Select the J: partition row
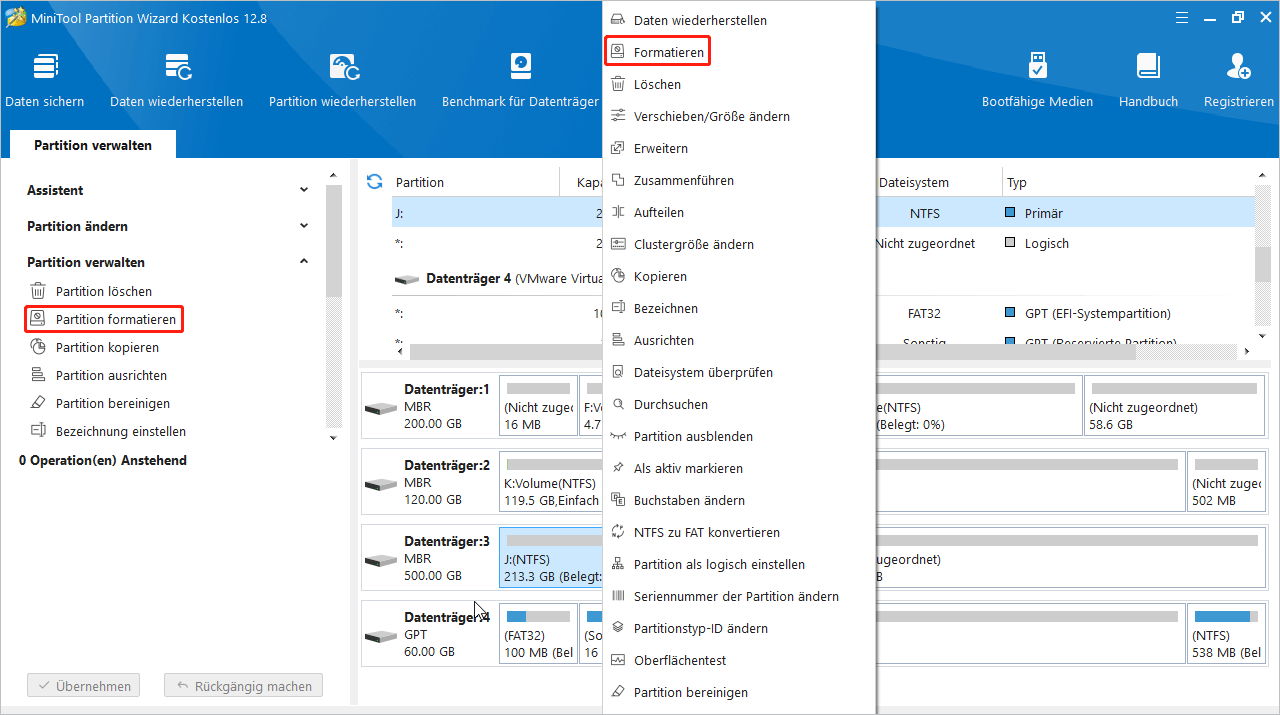 tap(823, 213)
